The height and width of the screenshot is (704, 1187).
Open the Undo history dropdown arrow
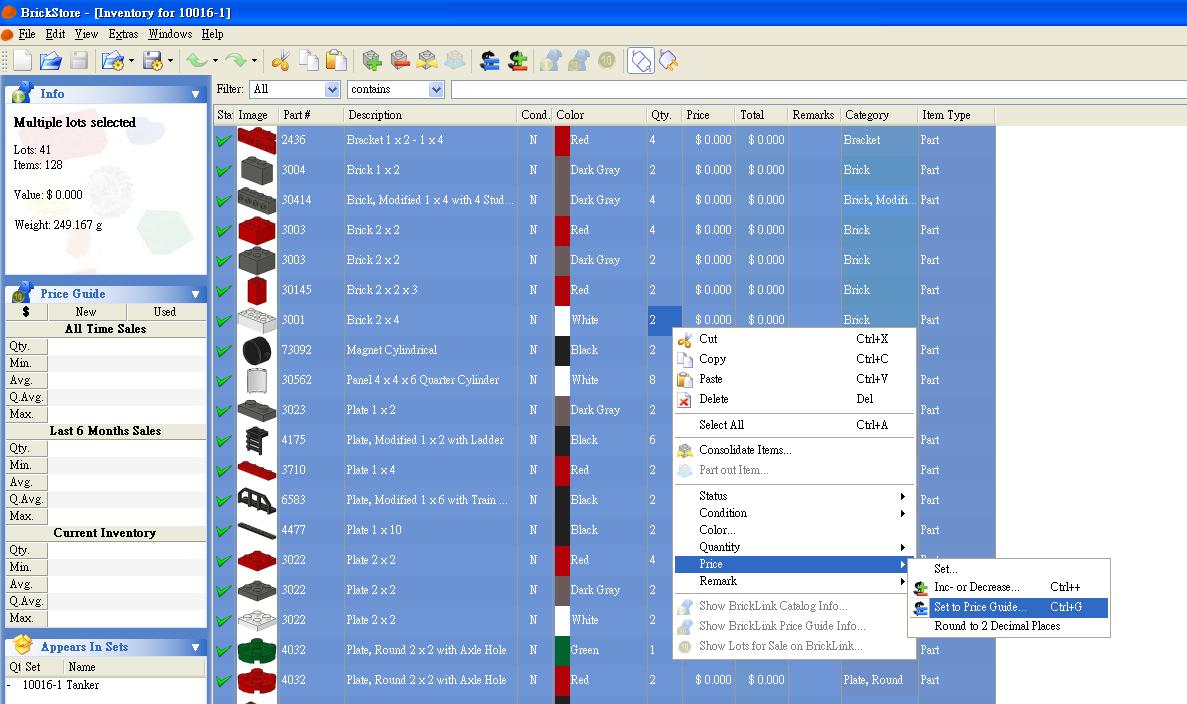pyautogui.click(x=215, y=61)
